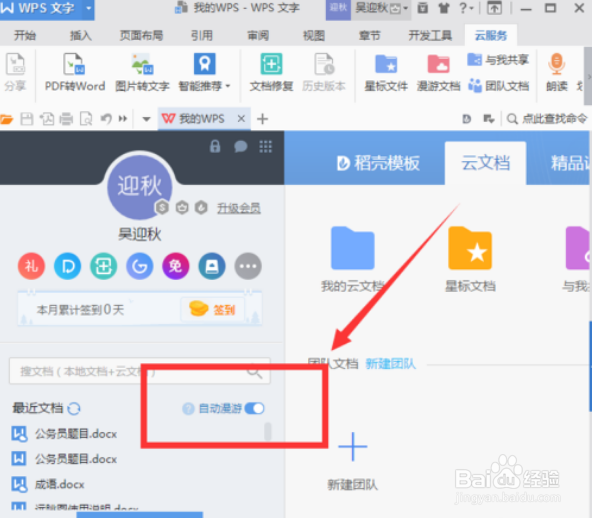The width and height of the screenshot is (593, 518).
Task: Click the 点此查找命令 search box
Action: 547,119
